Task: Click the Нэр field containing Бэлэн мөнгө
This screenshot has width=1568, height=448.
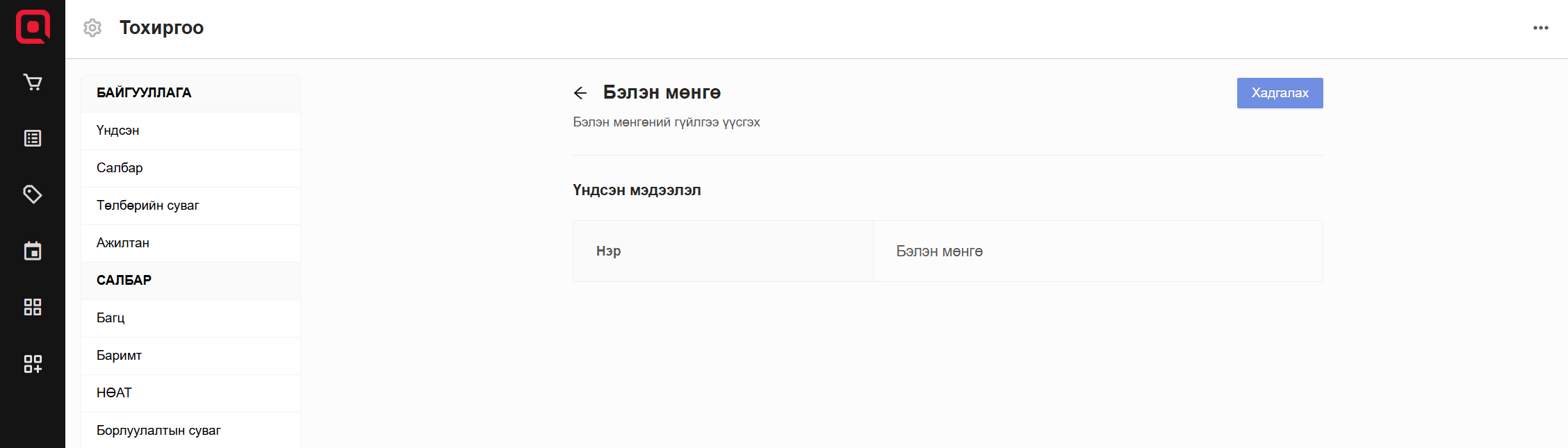Action: pos(1097,251)
